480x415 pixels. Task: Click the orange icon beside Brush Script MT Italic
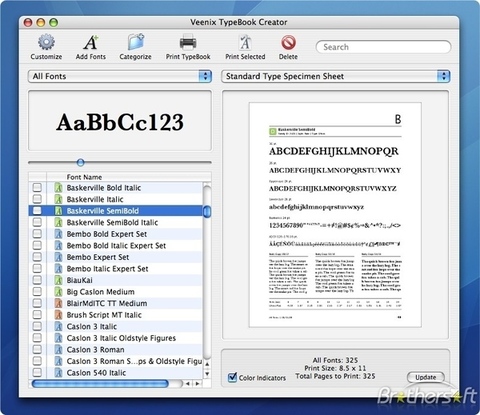[x=59, y=315]
